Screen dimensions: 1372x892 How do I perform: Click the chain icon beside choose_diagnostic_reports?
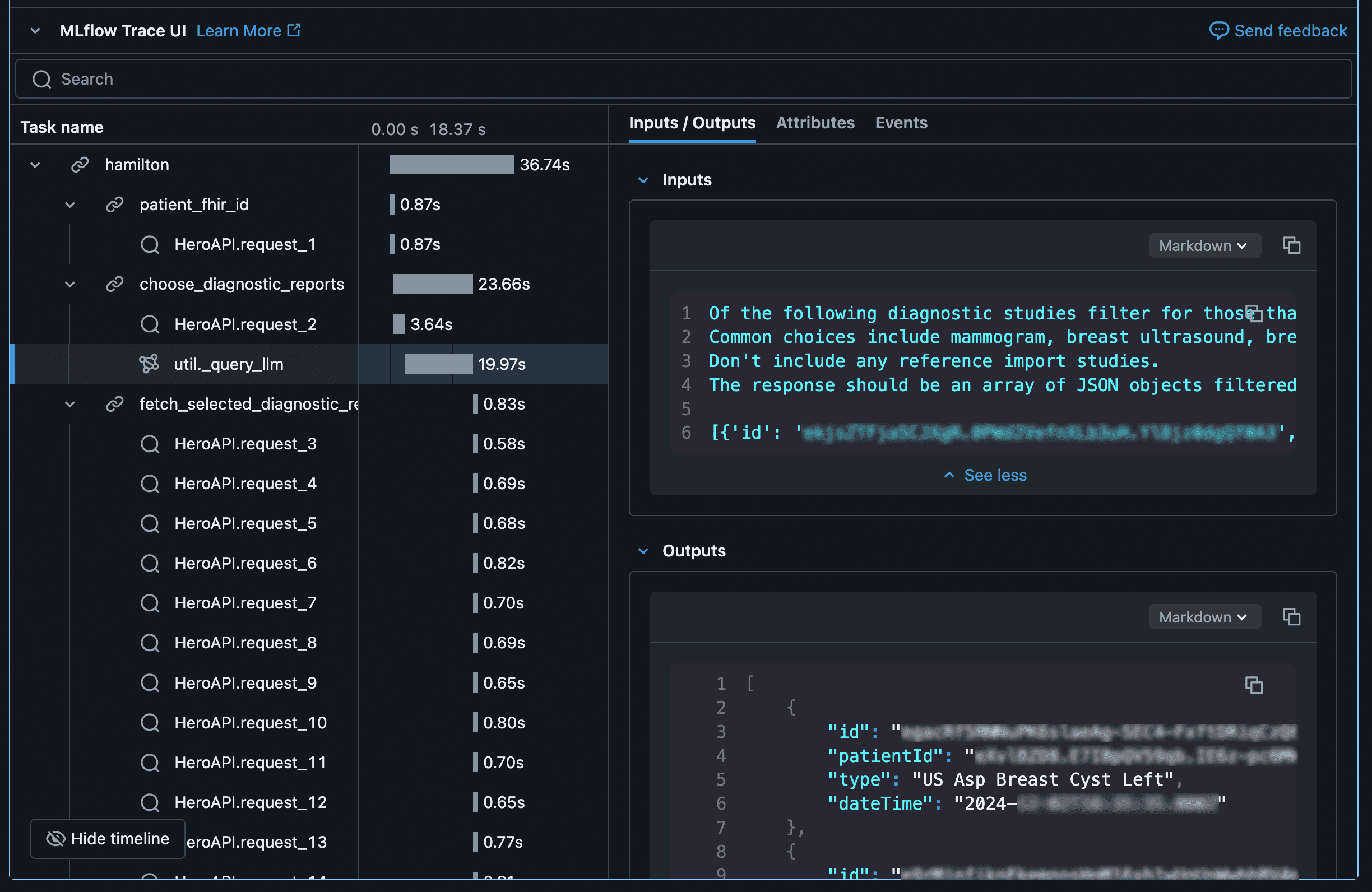115,284
